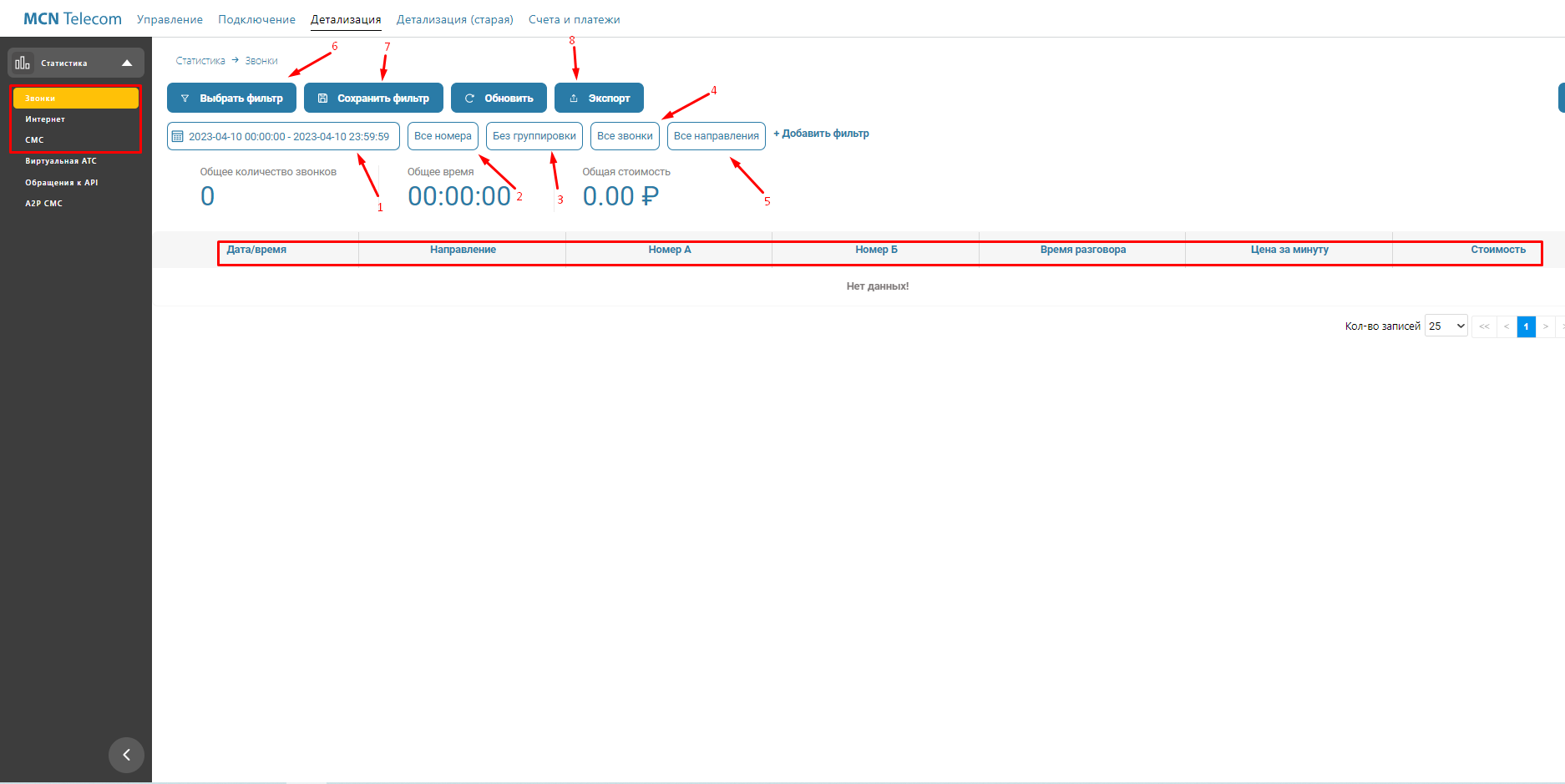Sort by Время разговора column header
This screenshot has height=784, width=1565.
click(1082, 250)
